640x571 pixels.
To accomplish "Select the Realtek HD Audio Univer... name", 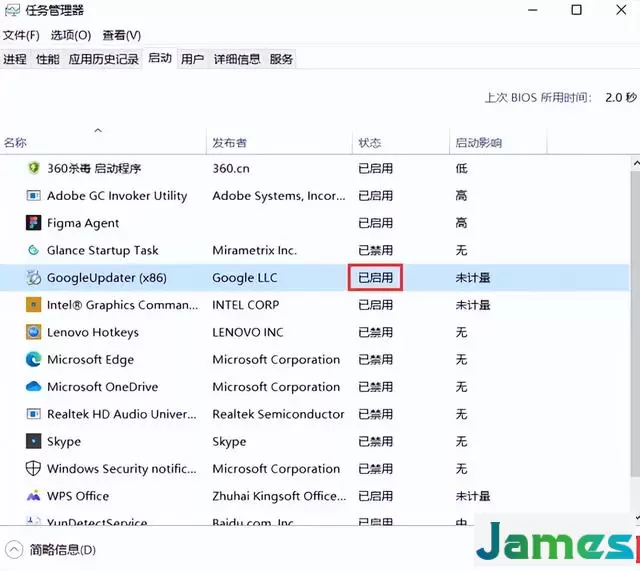I will [122, 414].
